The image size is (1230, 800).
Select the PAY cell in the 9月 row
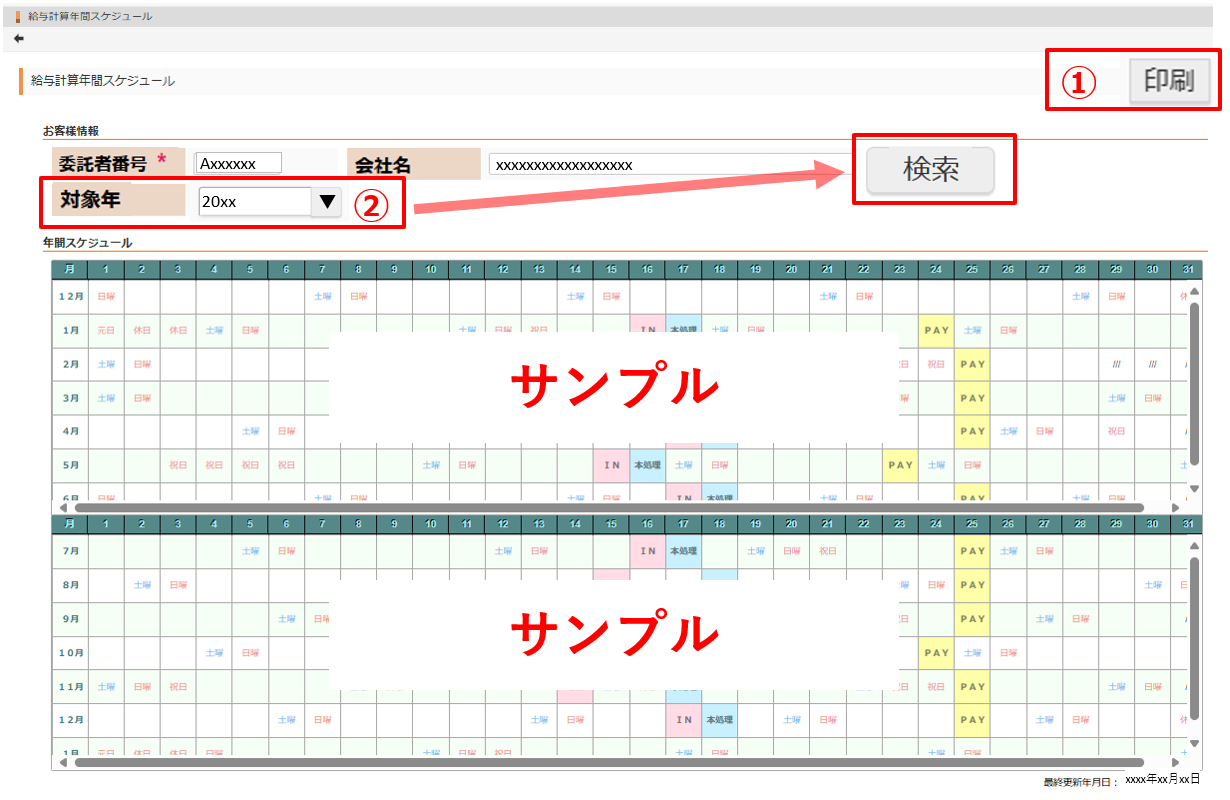click(x=972, y=619)
